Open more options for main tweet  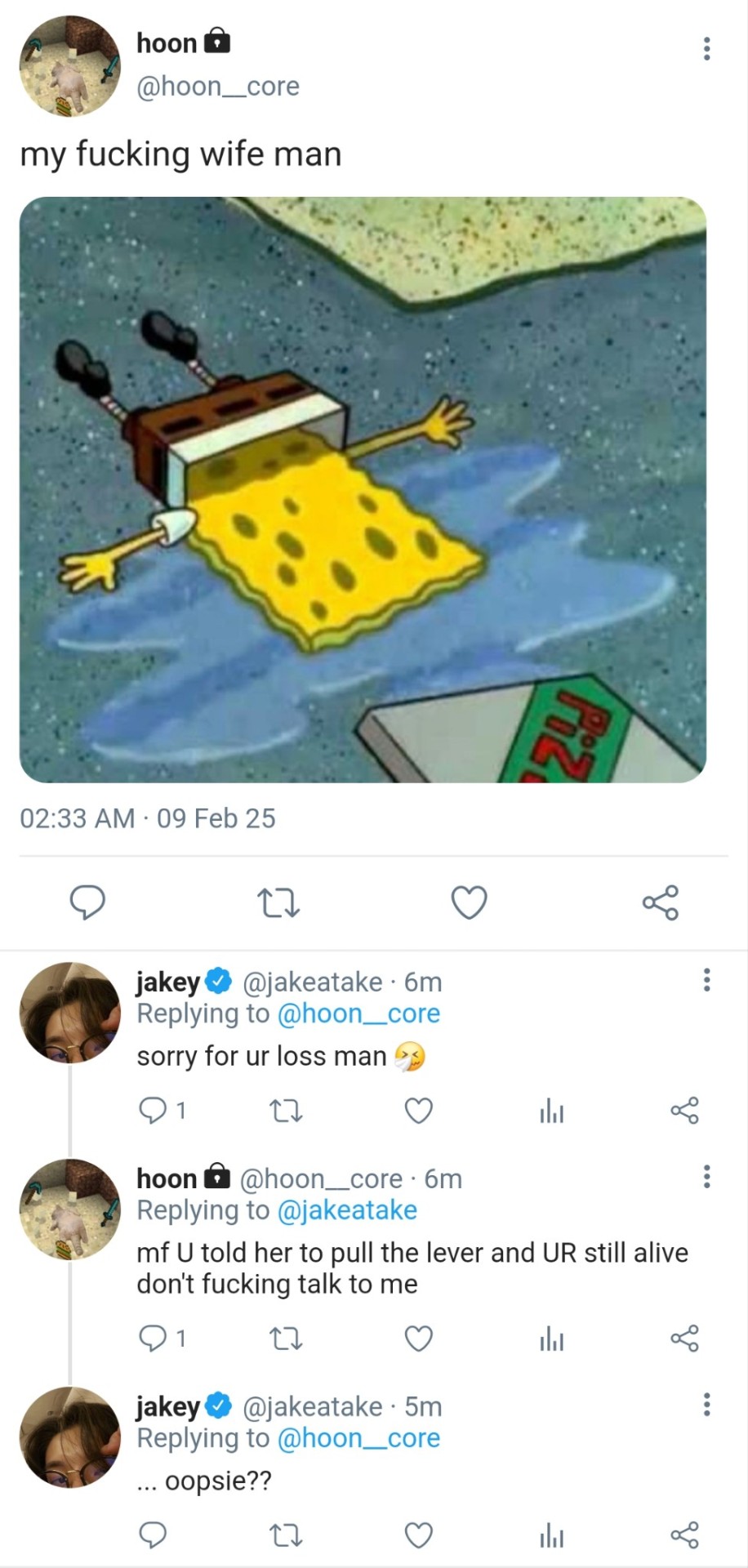706,48
